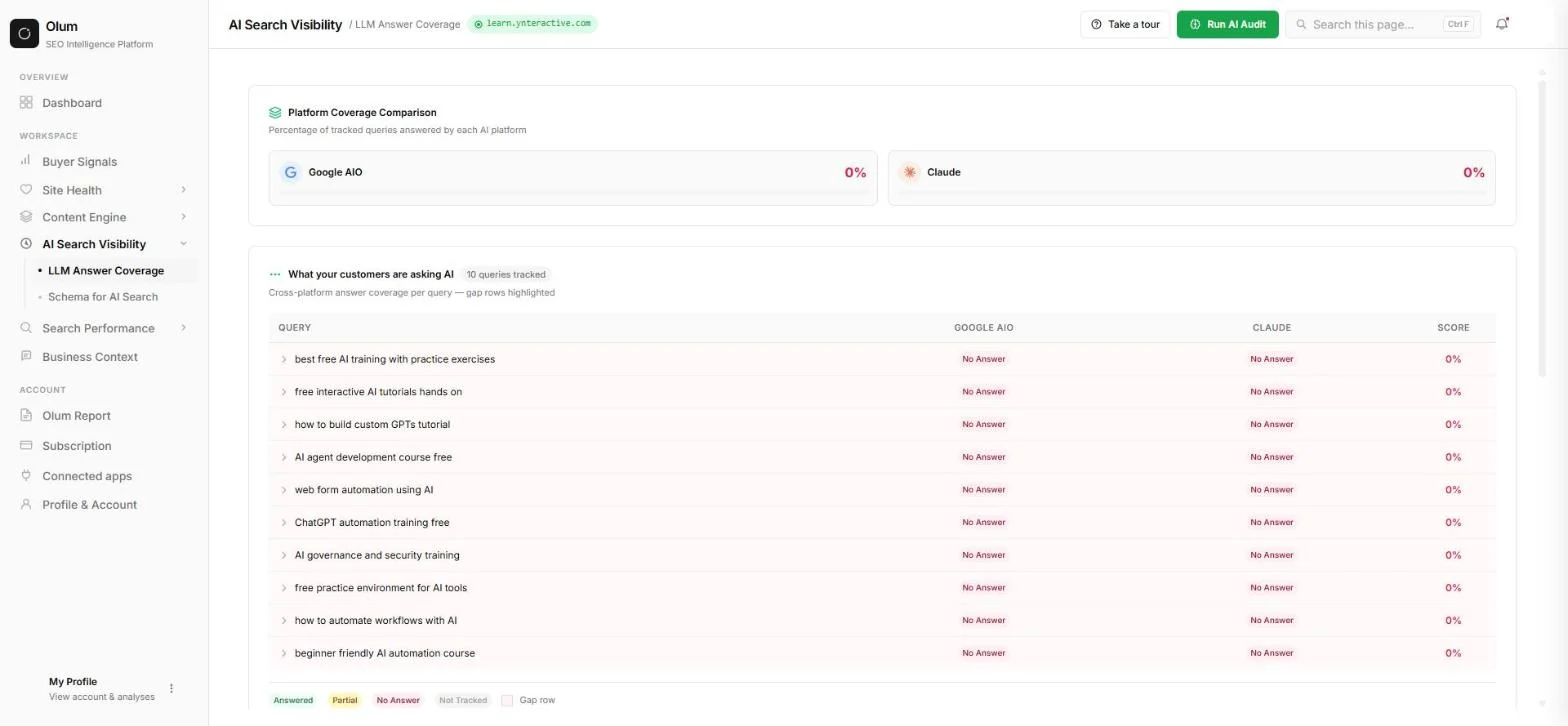The height and width of the screenshot is (726, 1568).
Task: Expand the Content Engine submenu chevron
Action: click(x=183, y=217)
